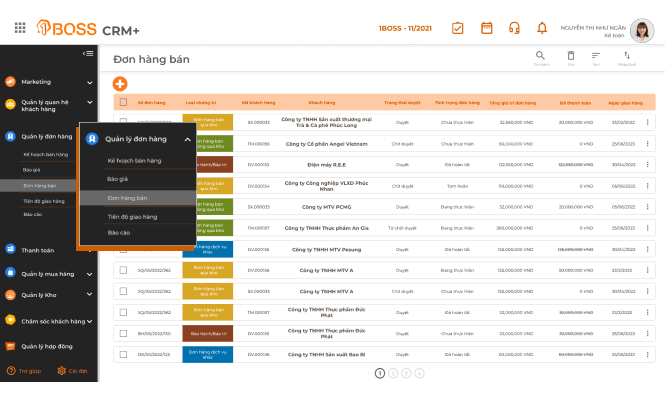Open the app grid launcher icon
This screenshot has height=400, width=667.
point(20,28)
